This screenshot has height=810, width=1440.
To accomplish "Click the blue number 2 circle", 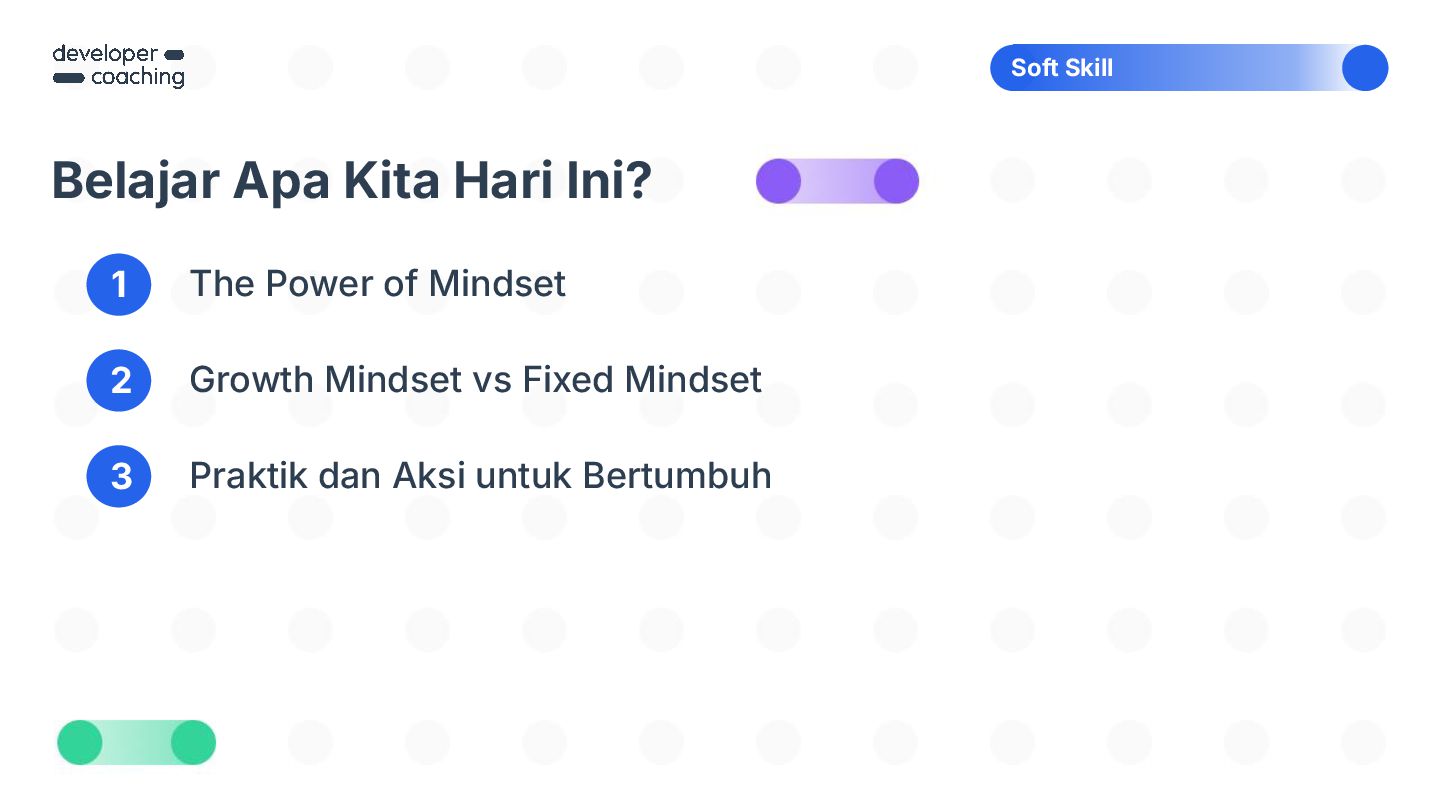I will point(119,380).
